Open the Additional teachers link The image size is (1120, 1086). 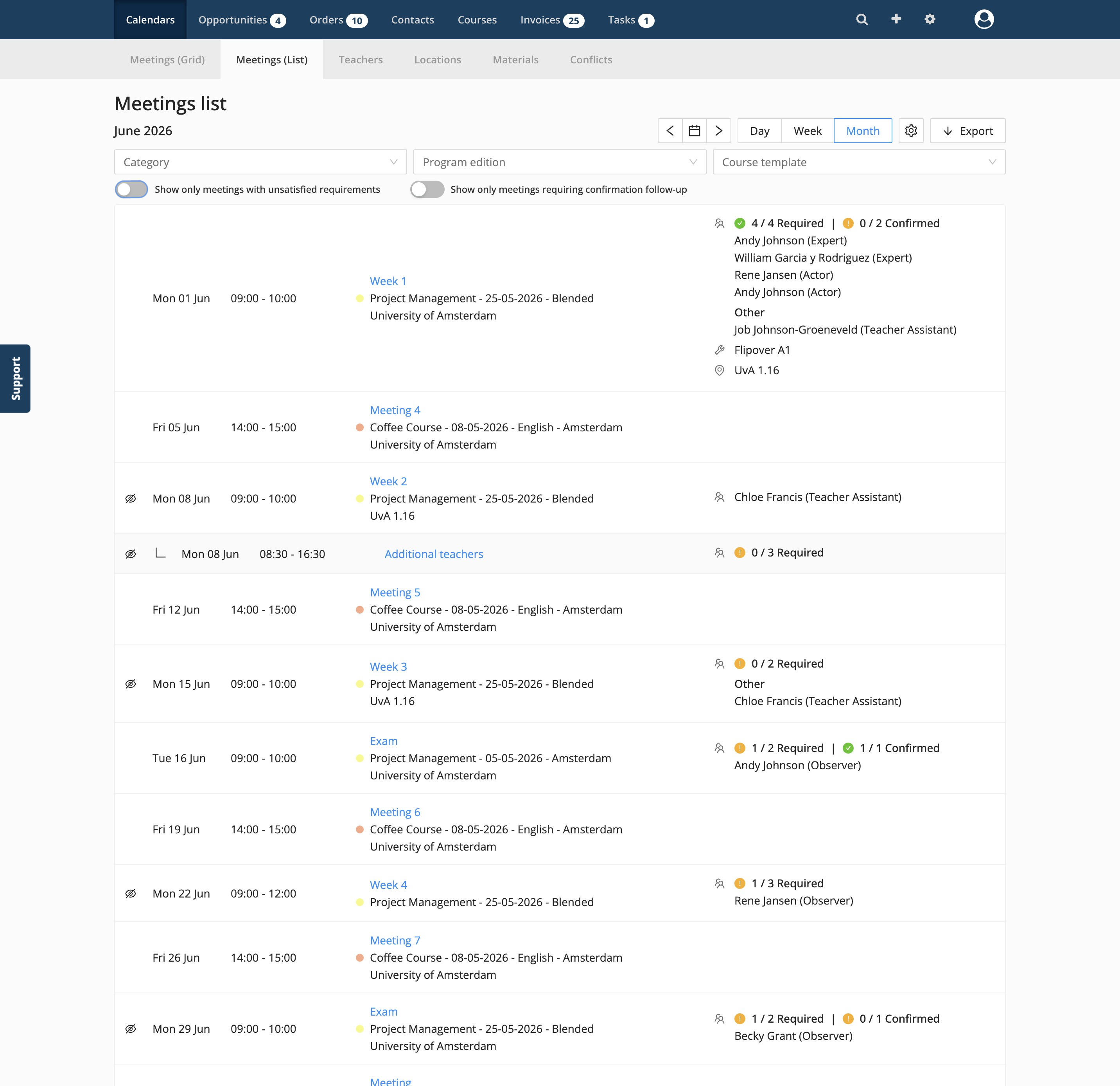tap(434, 554)
